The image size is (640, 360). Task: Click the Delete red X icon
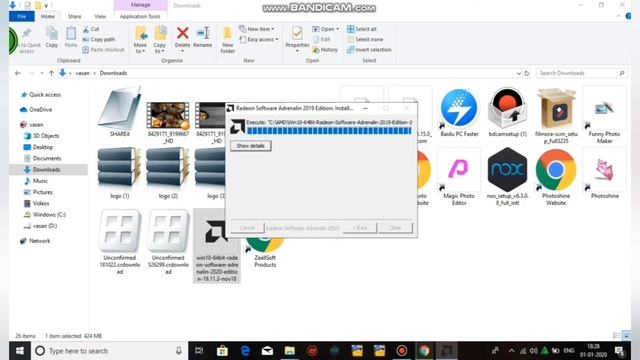click(x=182, y=33)
